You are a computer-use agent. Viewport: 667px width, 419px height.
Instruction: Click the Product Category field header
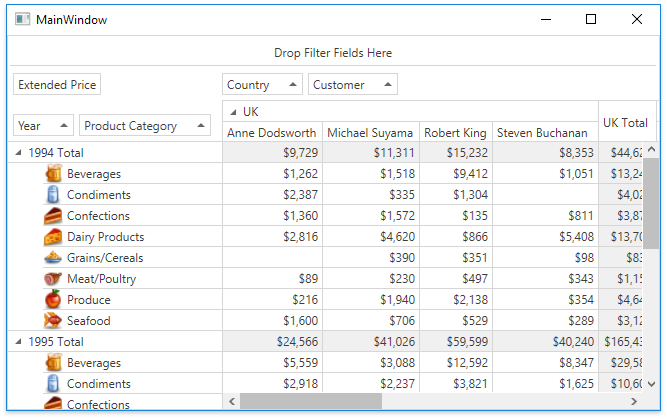(145, 125)
